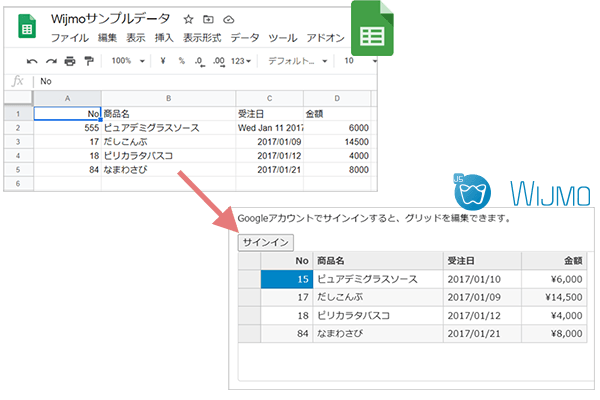This screenshot has width=600, height=400.
Task: Click Wijmo grid No column header
Action: coord(287,261)
